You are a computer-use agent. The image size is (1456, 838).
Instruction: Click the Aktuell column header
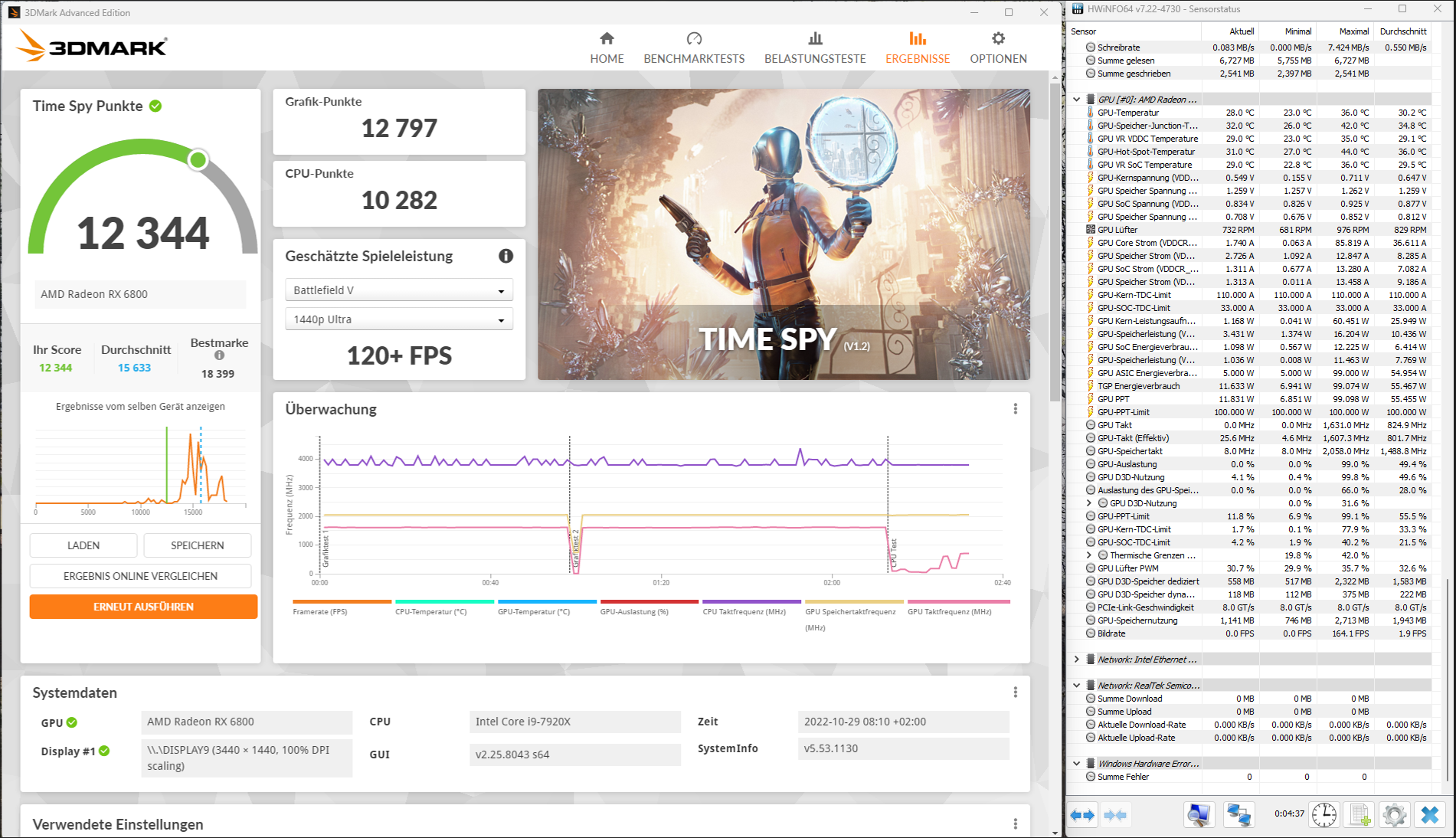pos(1230,31)
